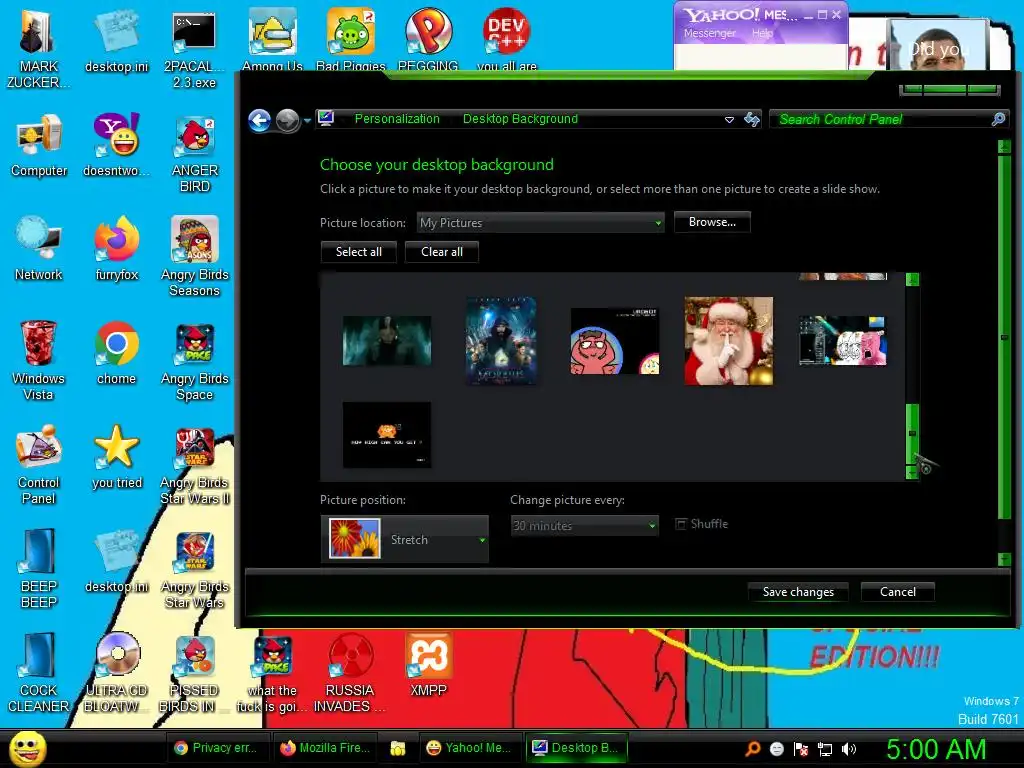This screenshot has height=768, width=1024.
Task: Select the BEEP BEEP desktop icon
Action: 39,568
